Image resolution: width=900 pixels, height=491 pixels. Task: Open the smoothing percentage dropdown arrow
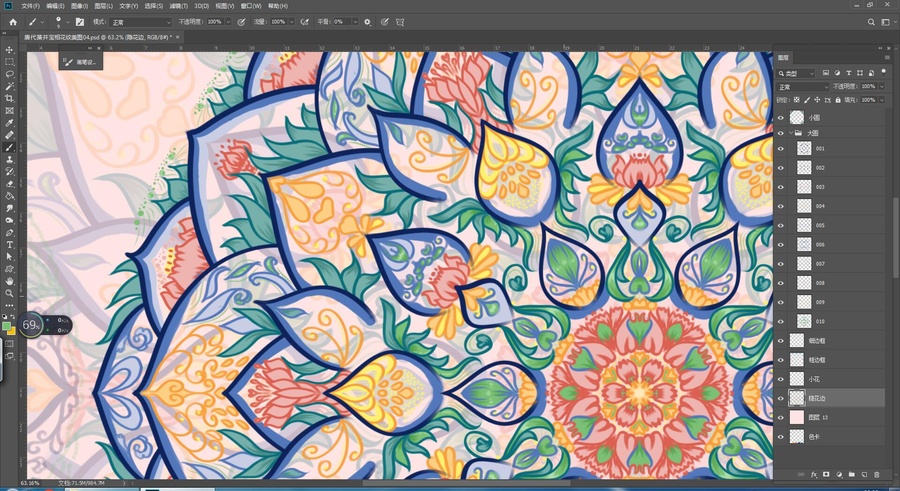[355, 22]
